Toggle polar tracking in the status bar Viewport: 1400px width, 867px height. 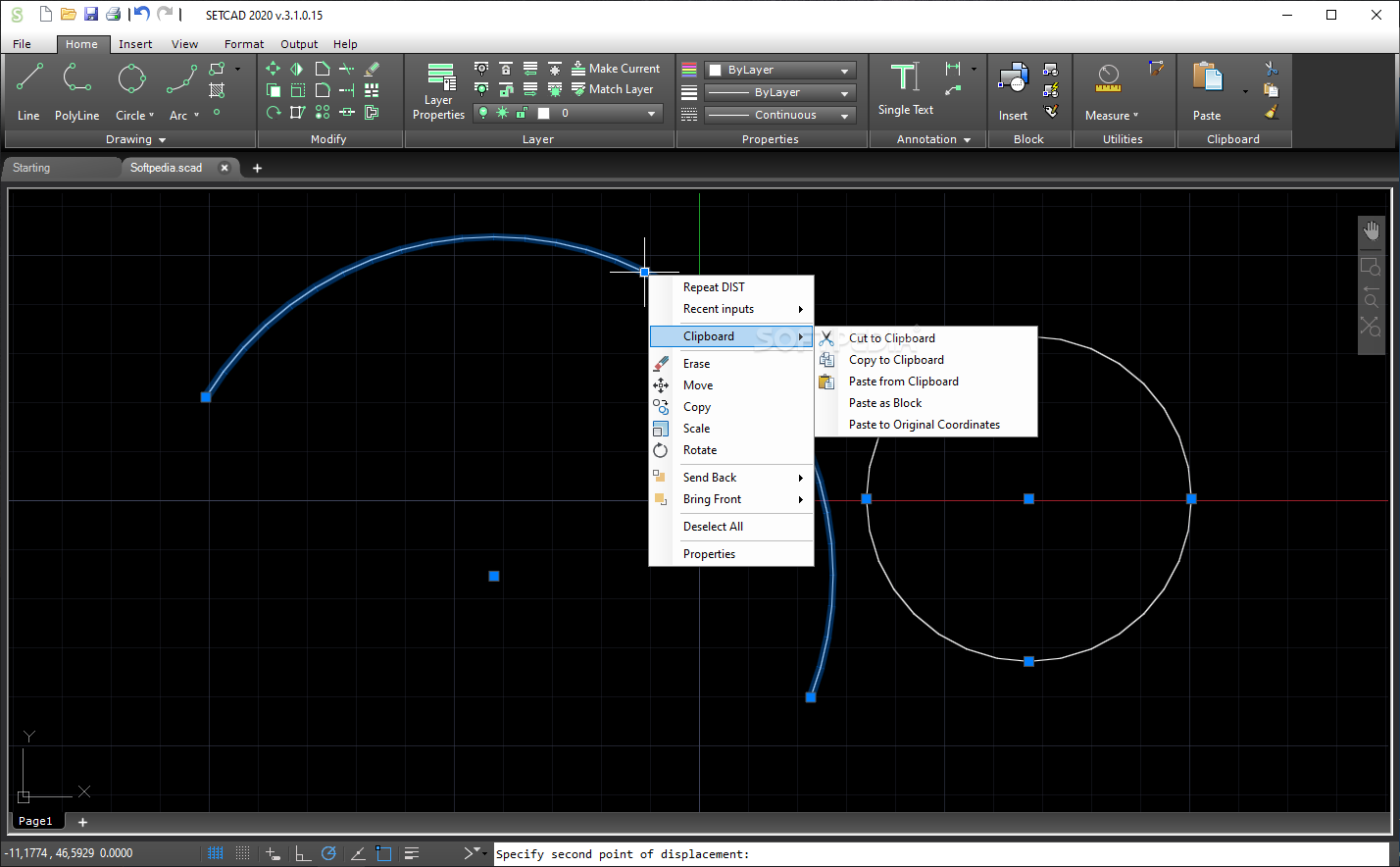(329, 853)
